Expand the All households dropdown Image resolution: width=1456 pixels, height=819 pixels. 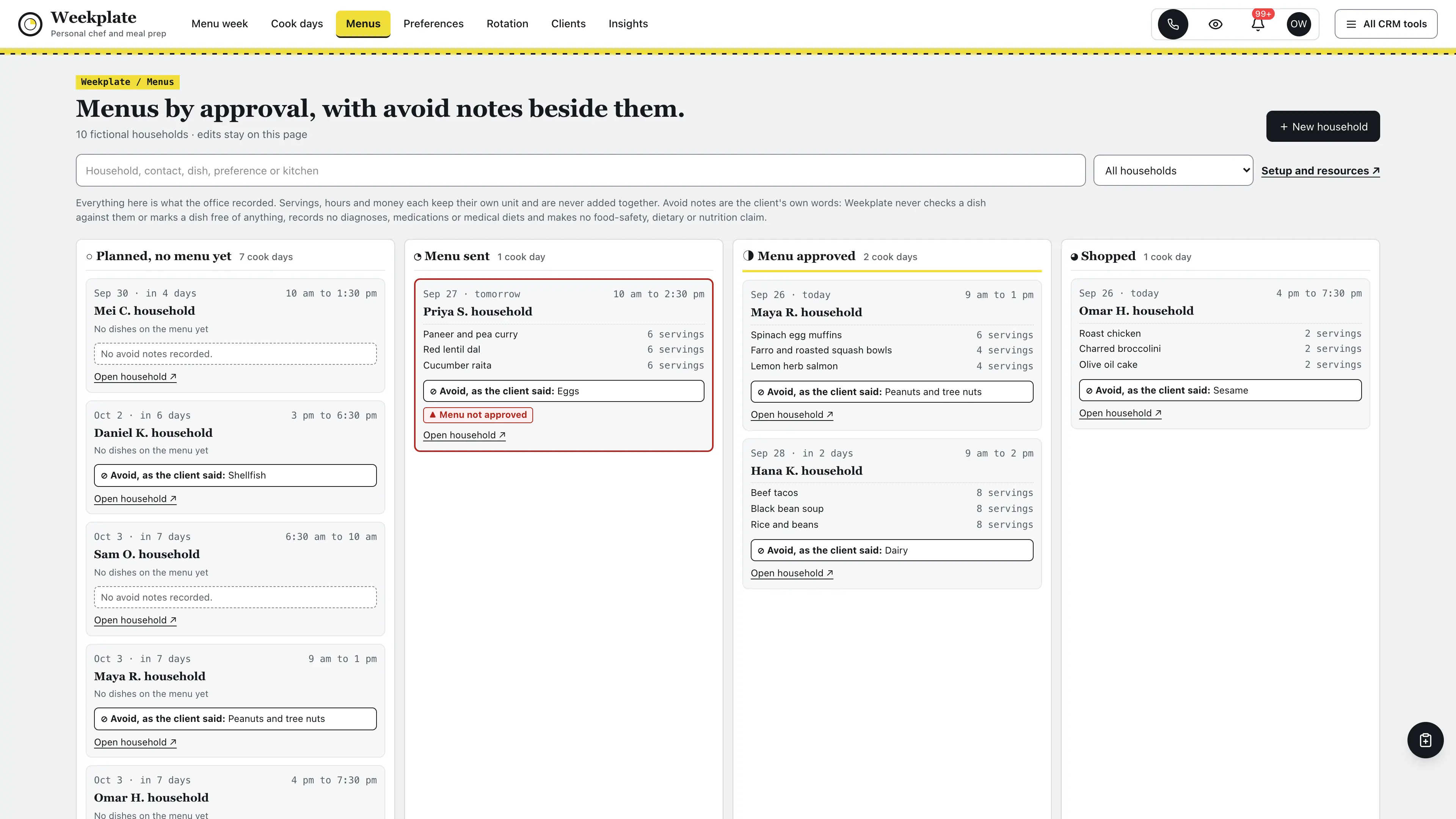pos(1173,171)
